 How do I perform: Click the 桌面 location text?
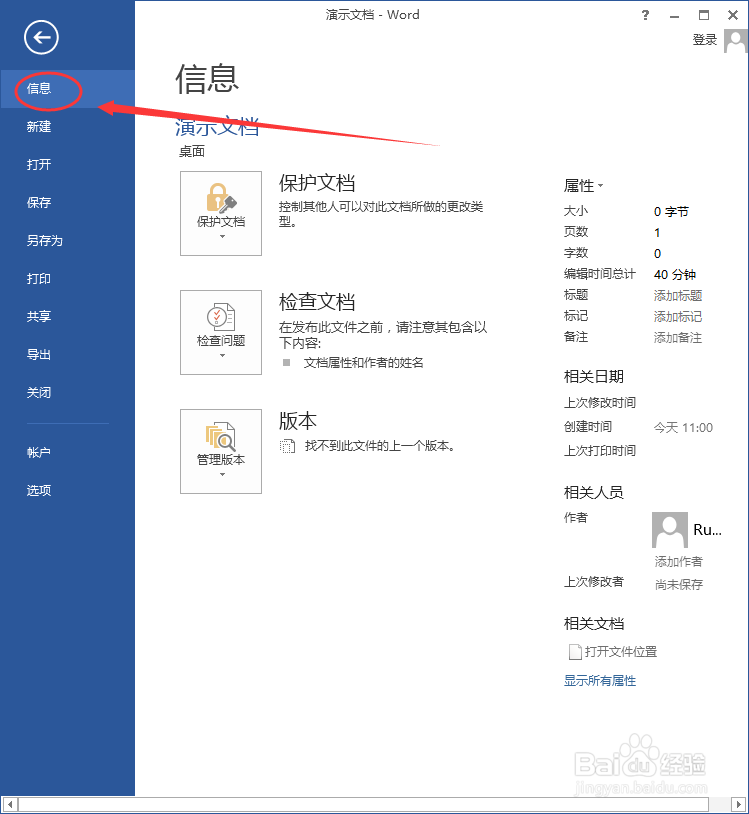[192, 152]
